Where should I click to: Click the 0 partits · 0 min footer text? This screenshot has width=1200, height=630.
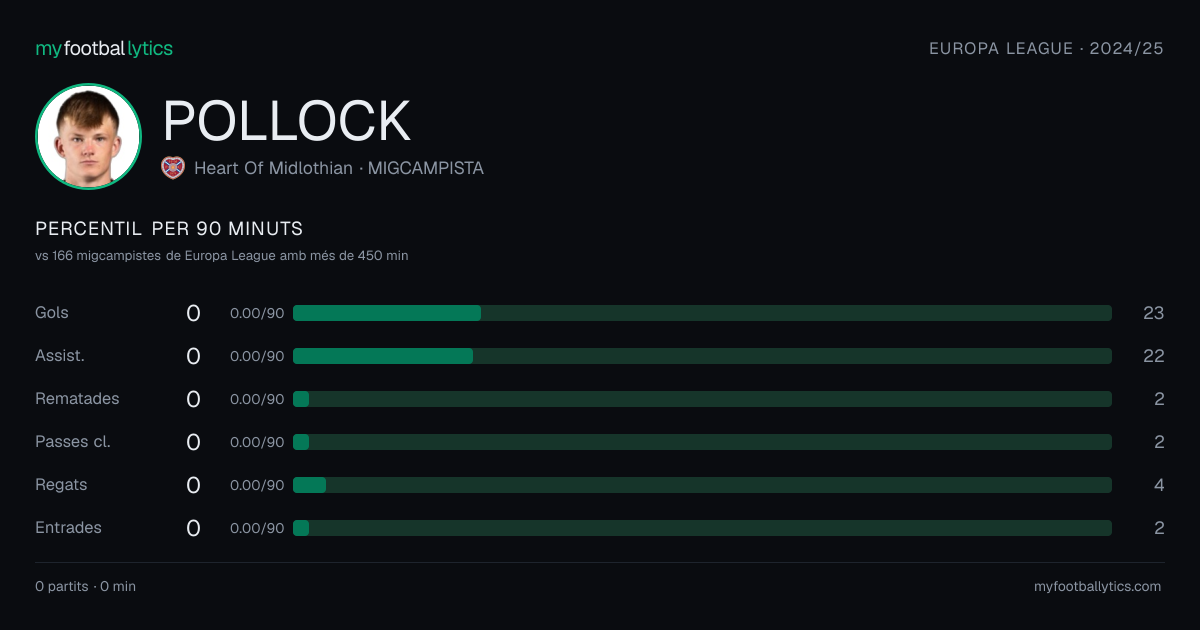pyautogui.click(x=85, y=586)
